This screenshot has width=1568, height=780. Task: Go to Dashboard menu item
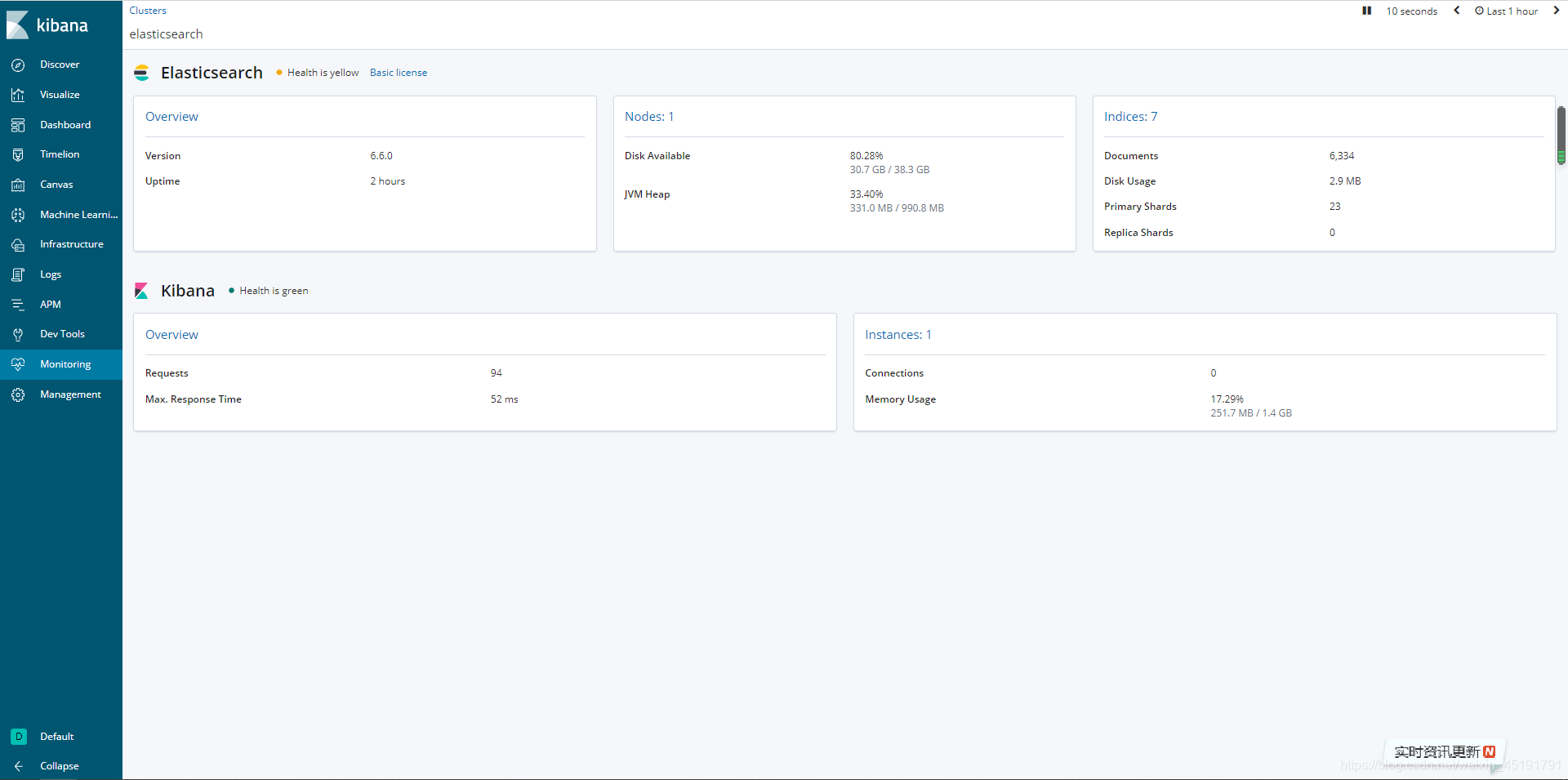click(x=65, y=125)
